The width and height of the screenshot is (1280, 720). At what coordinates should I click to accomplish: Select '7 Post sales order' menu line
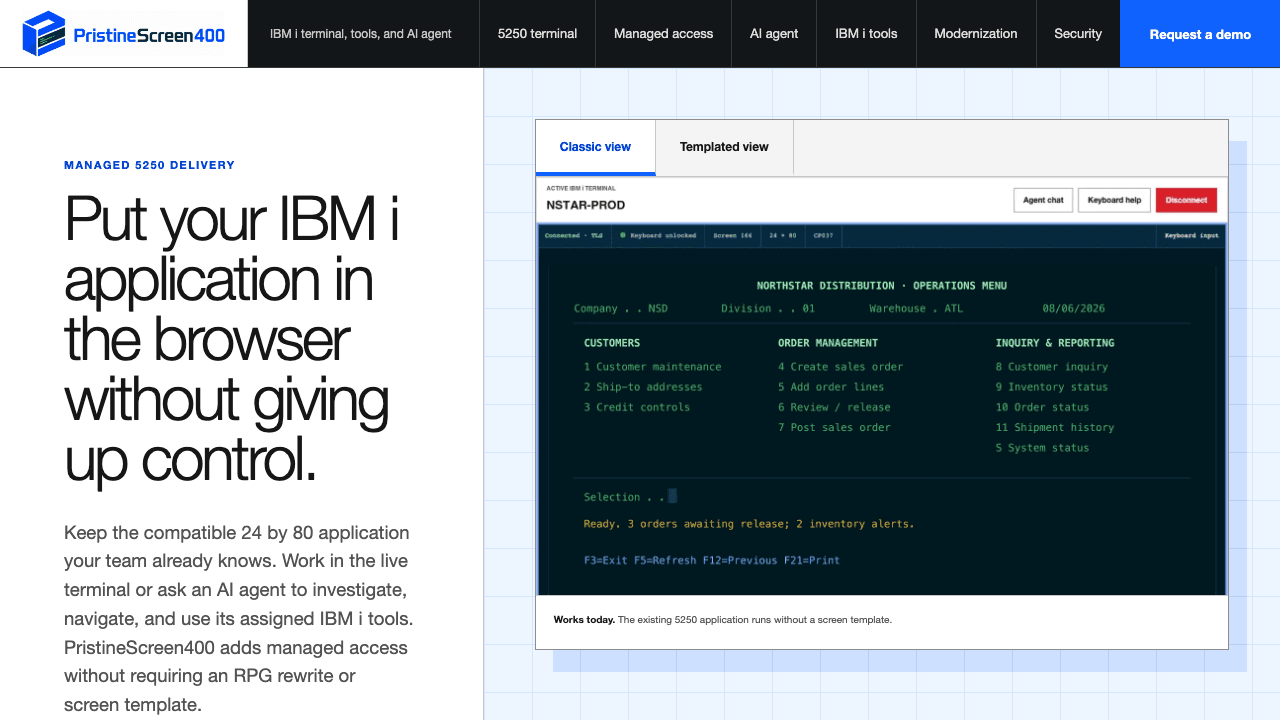click(834, 427)
